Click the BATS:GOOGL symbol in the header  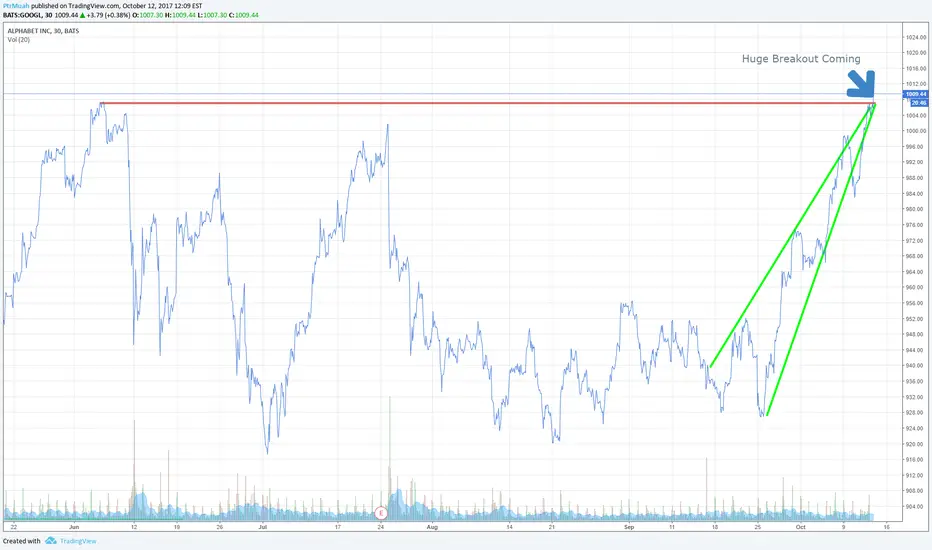[22, 15]
